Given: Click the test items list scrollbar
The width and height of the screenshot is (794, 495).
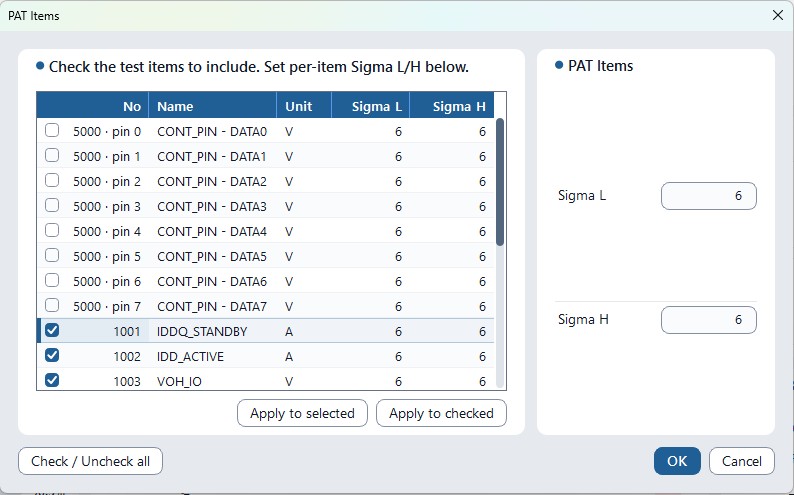Looking at the screenshot, I should (x=500, y=182).
